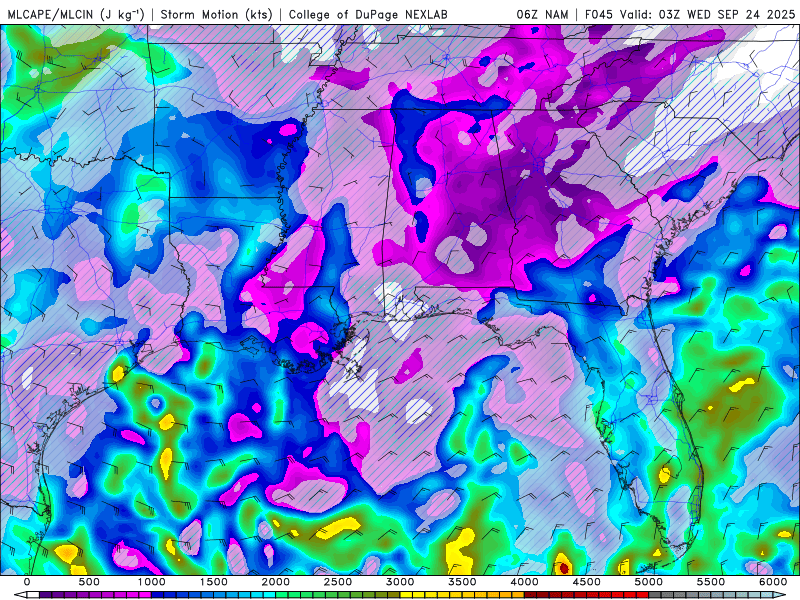
Task: Click the 4000 value on the color scale
Action: click(x=524, y=582)
